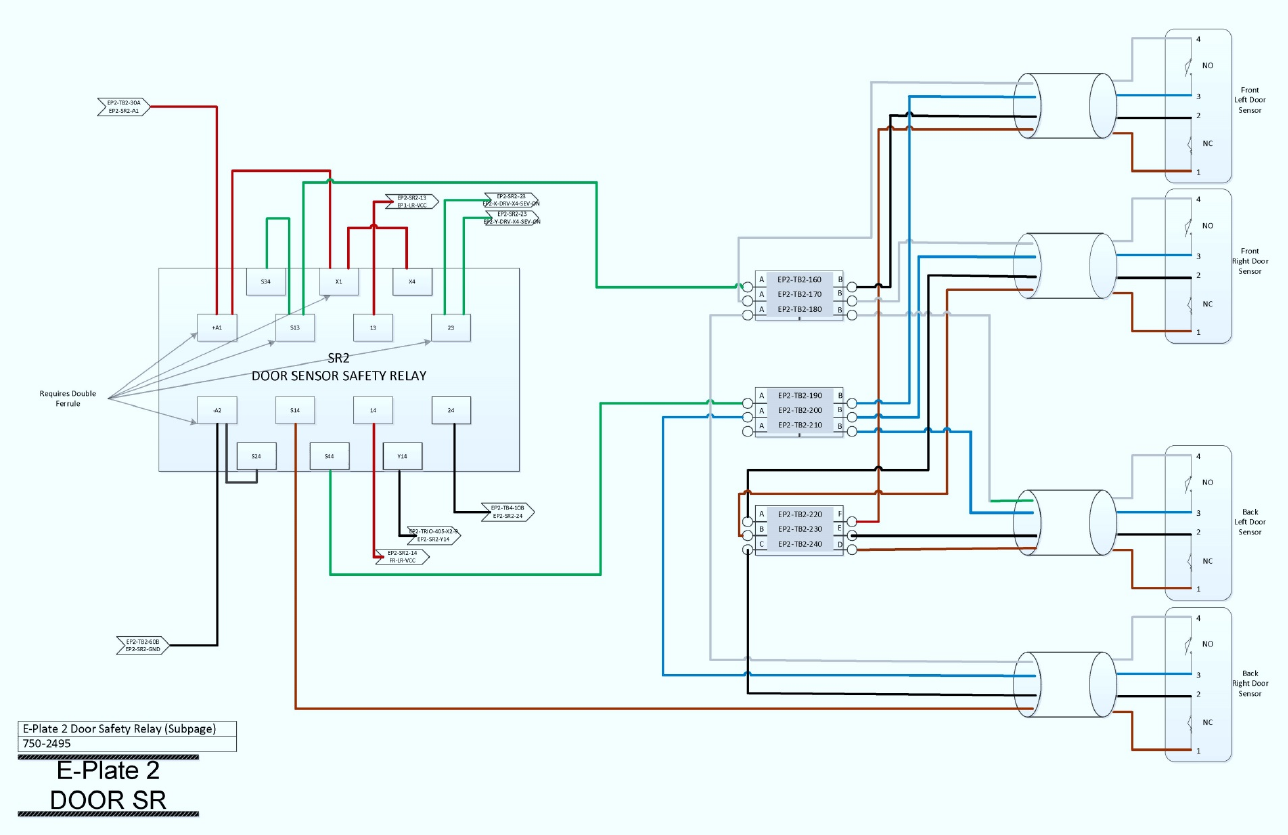This screenshot has height=835, width=1288.
Task: Click the X1 terminal box
Action: tap(339, 282)
